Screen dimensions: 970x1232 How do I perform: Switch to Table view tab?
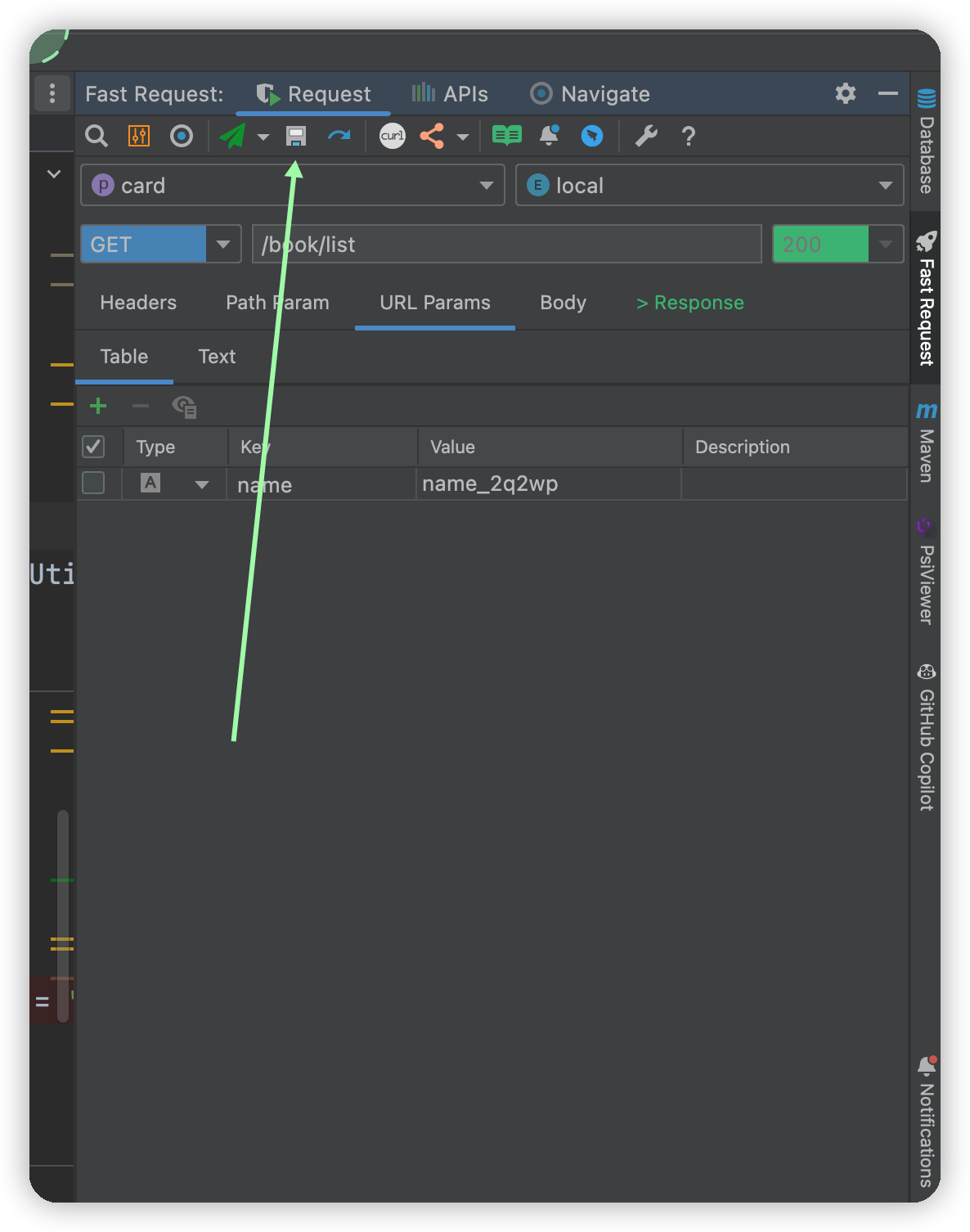click(x=124, y=357)
